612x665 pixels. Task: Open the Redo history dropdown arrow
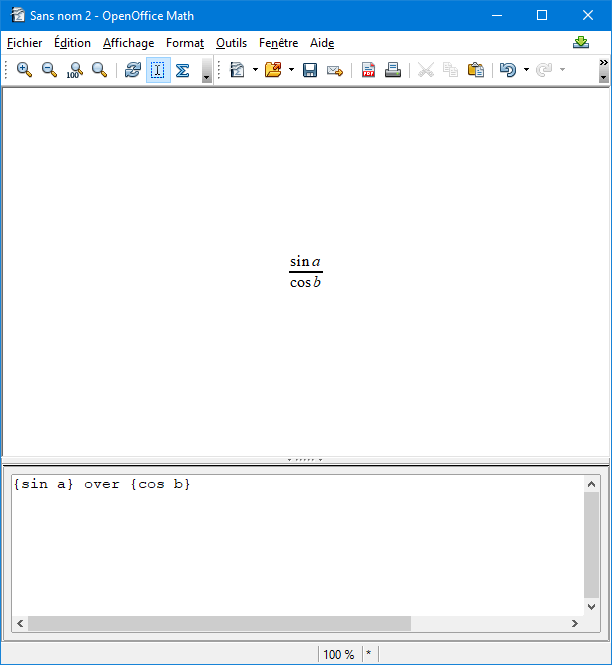tap(562, 70)
